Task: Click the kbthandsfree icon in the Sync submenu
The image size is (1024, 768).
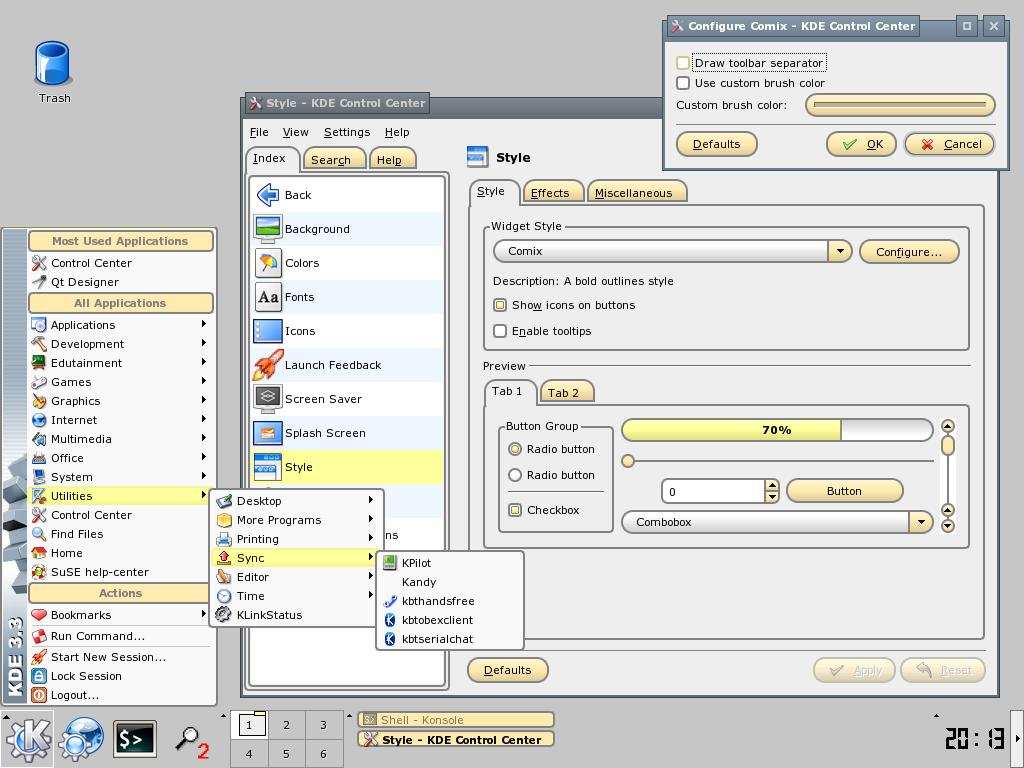Action: (390, 601)
